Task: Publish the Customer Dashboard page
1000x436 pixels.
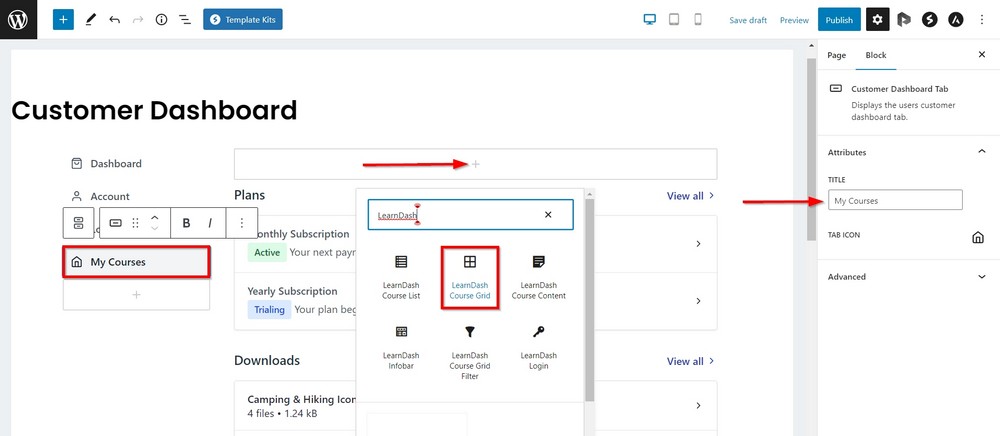Action: pos(839,20)
